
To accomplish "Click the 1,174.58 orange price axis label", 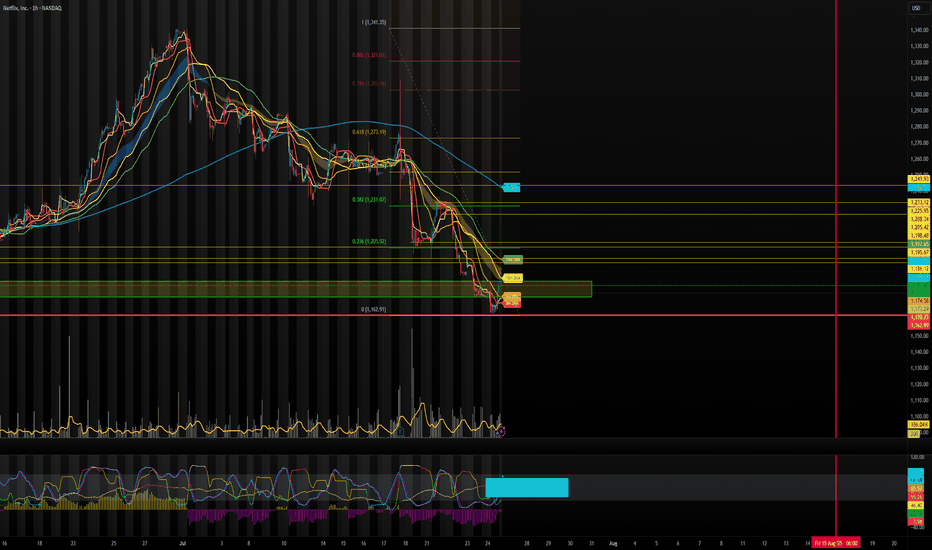I will [919, 301].
